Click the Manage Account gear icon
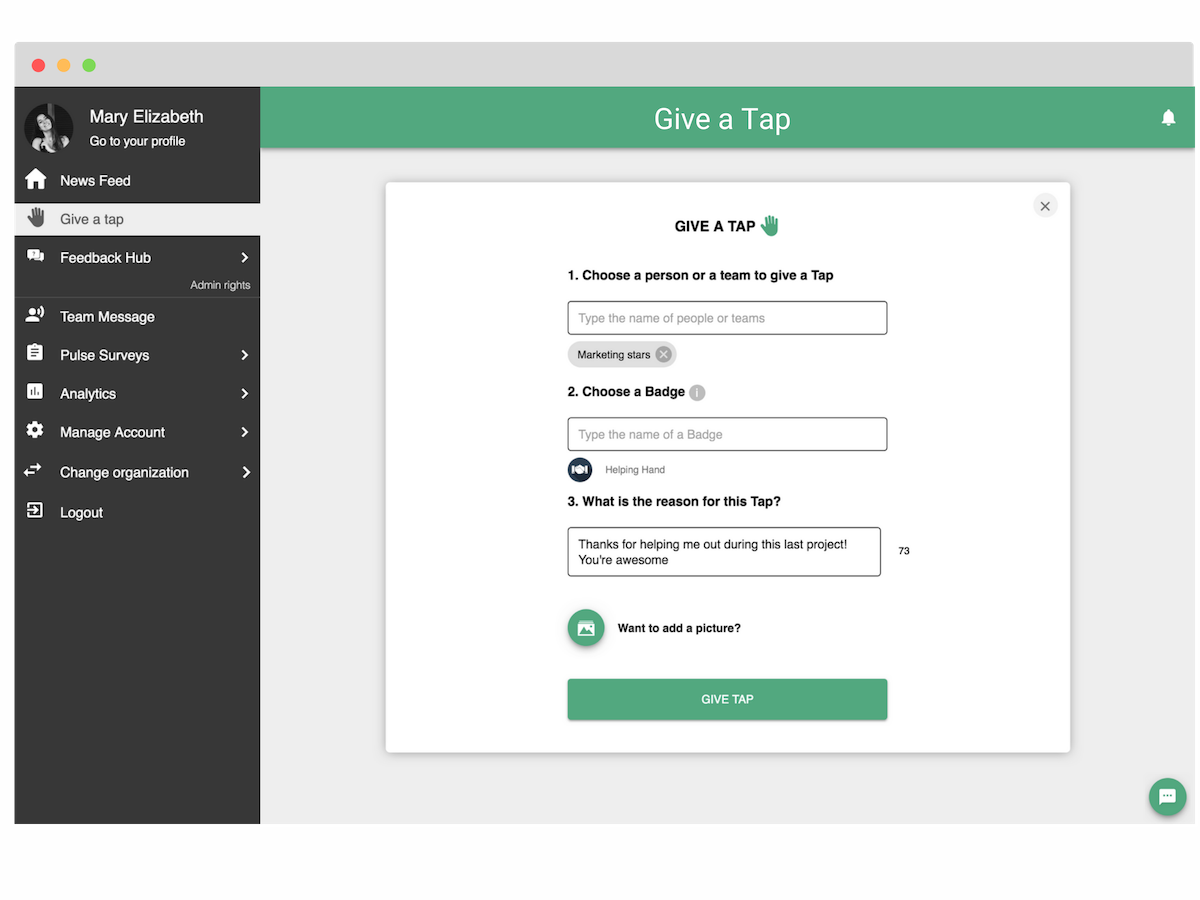 click(35, 430)
